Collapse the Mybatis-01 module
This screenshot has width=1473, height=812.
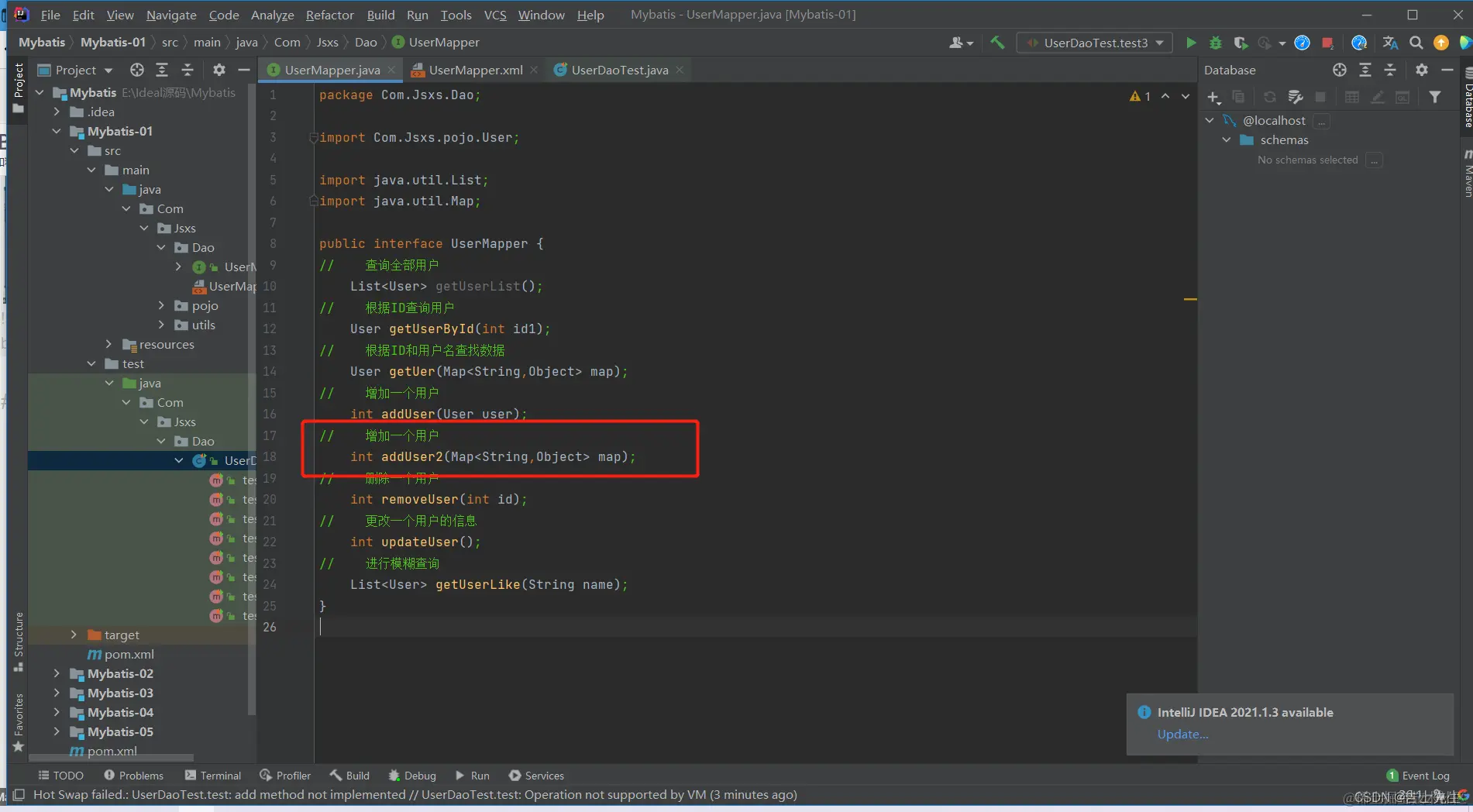click(57, 131)
